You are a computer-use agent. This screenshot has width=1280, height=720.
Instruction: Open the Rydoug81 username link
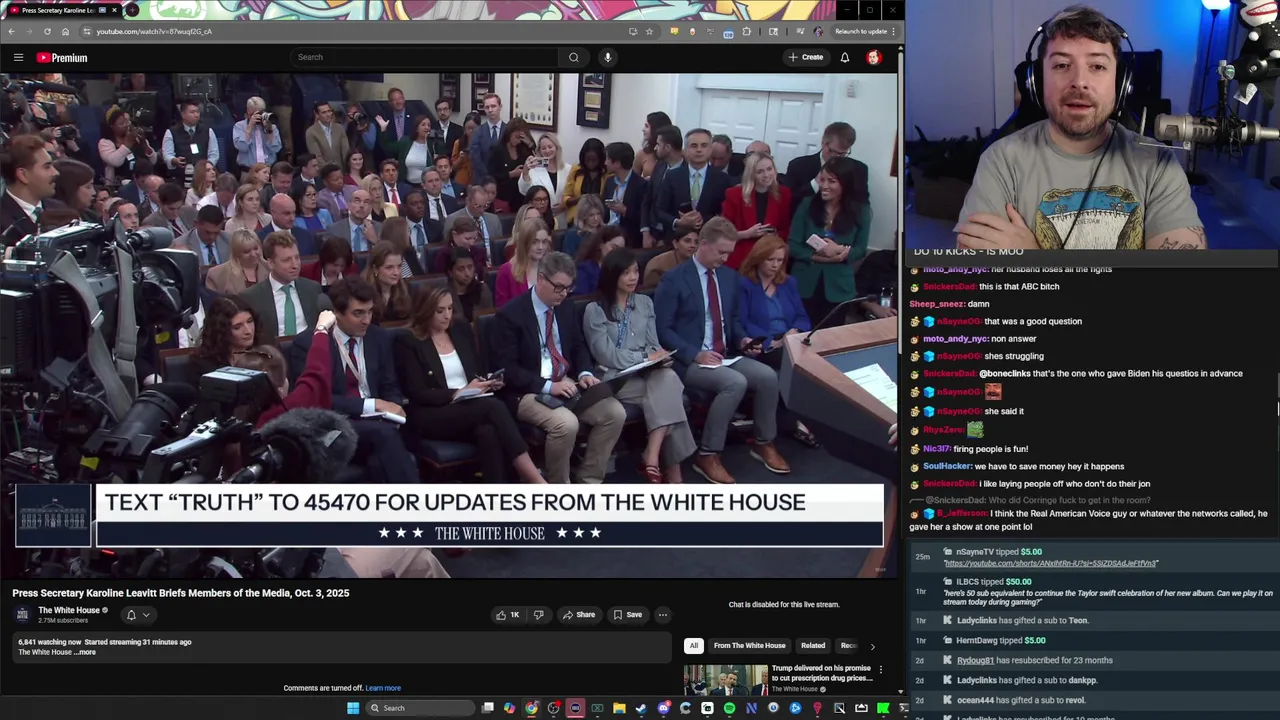click(x=975, y=660)
